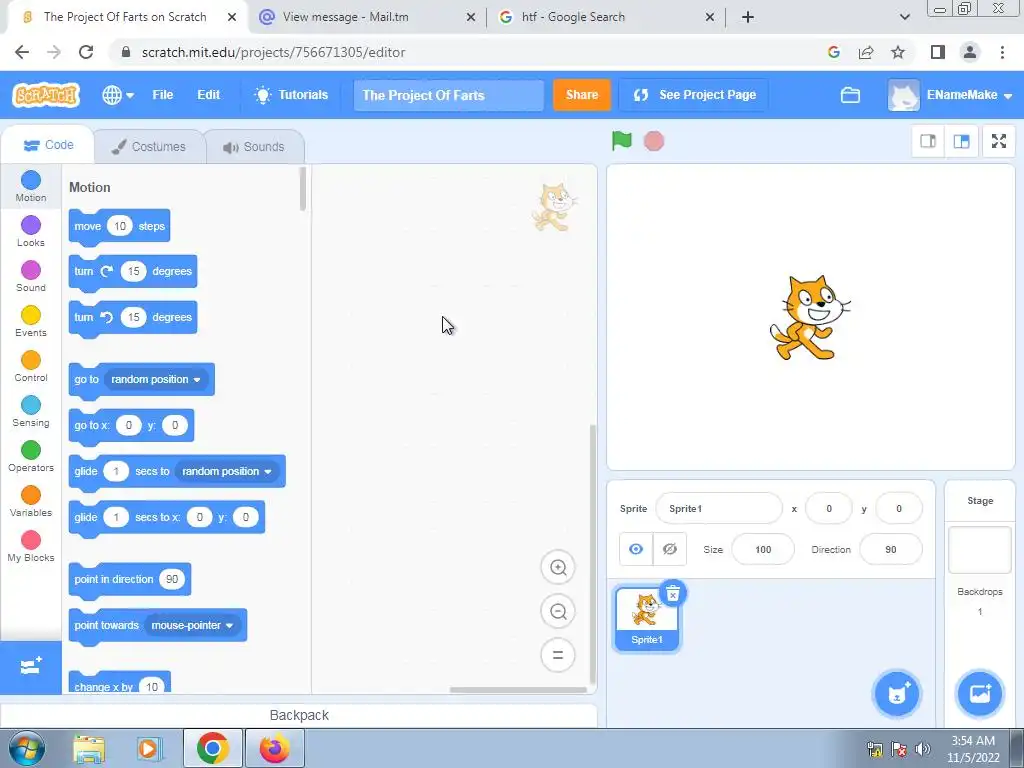The height and width of the screenshot is (768, 1024).
Task: Zoom in the code workspace
Action: coord(558,567)
